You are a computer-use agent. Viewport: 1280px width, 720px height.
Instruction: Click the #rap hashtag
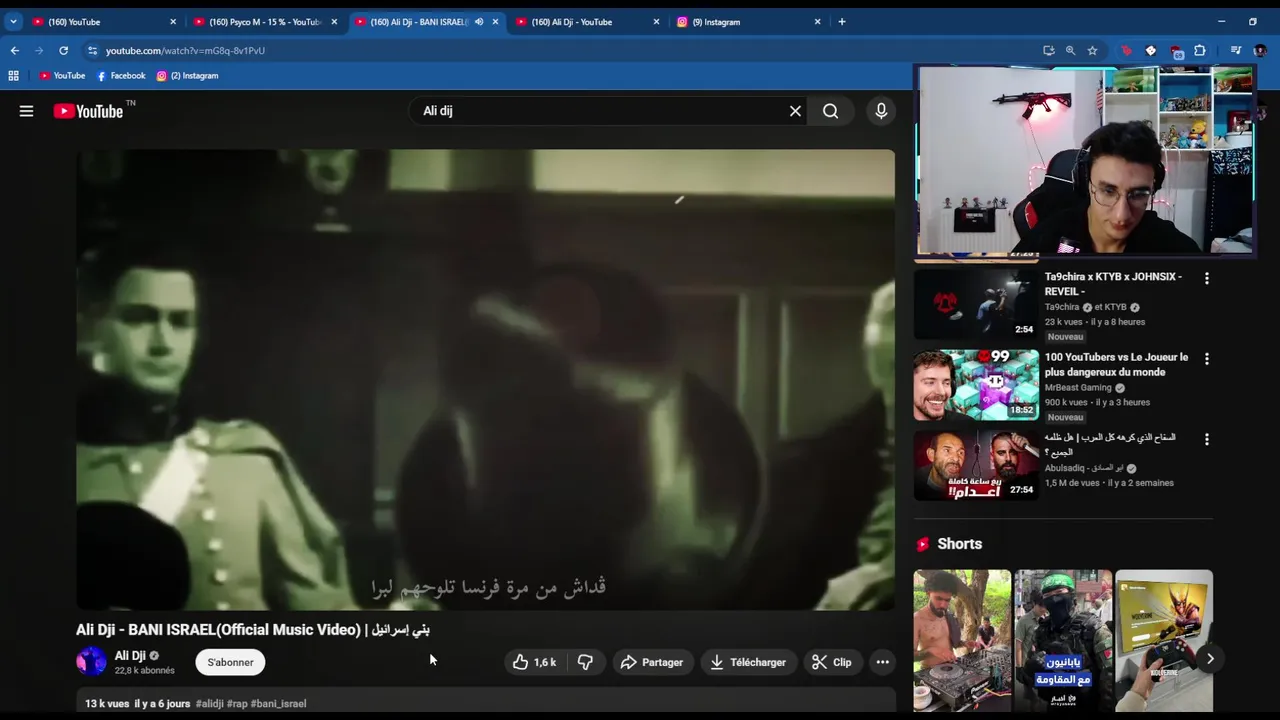click(237, 704)
